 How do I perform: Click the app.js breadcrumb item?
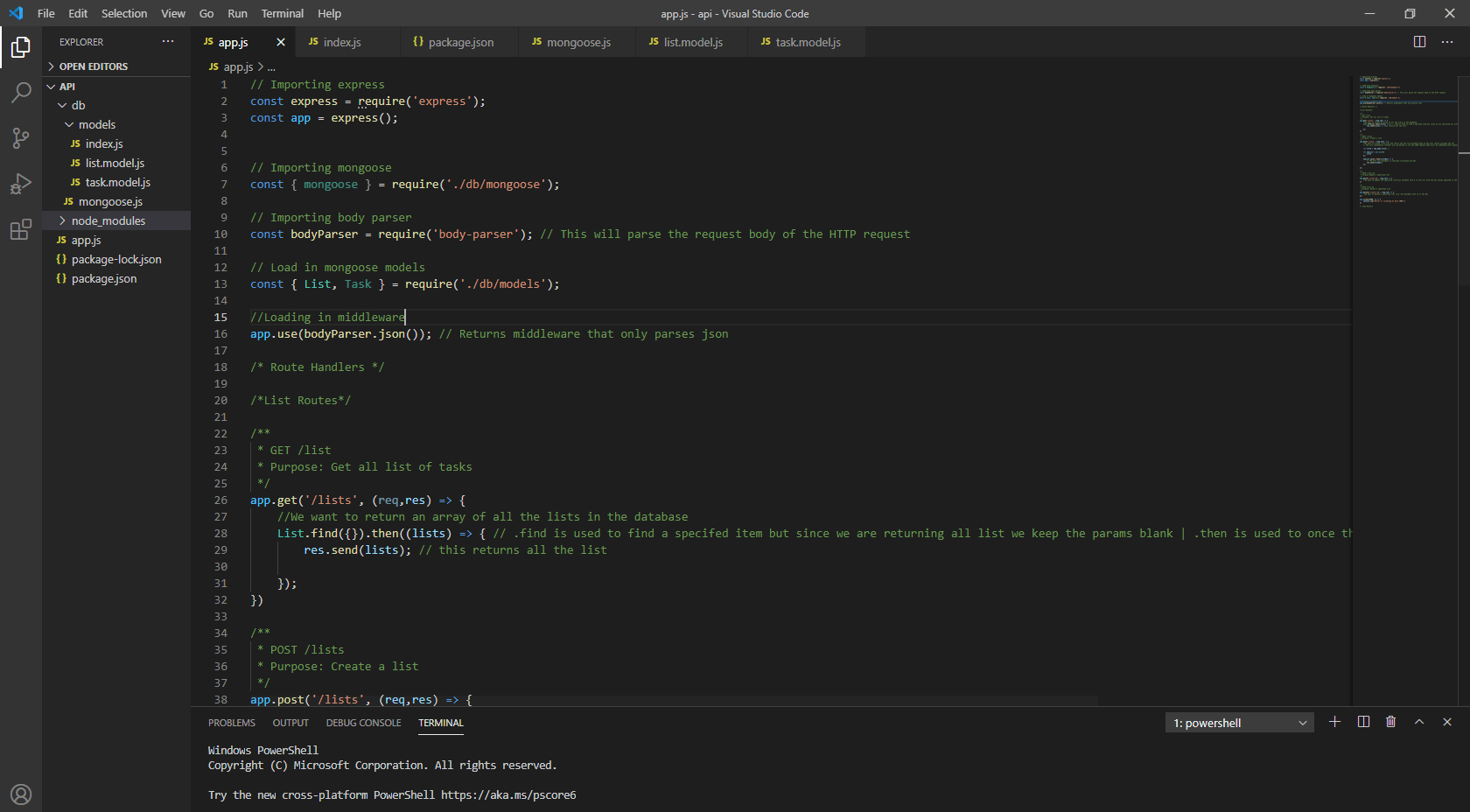tap(231, 66)
